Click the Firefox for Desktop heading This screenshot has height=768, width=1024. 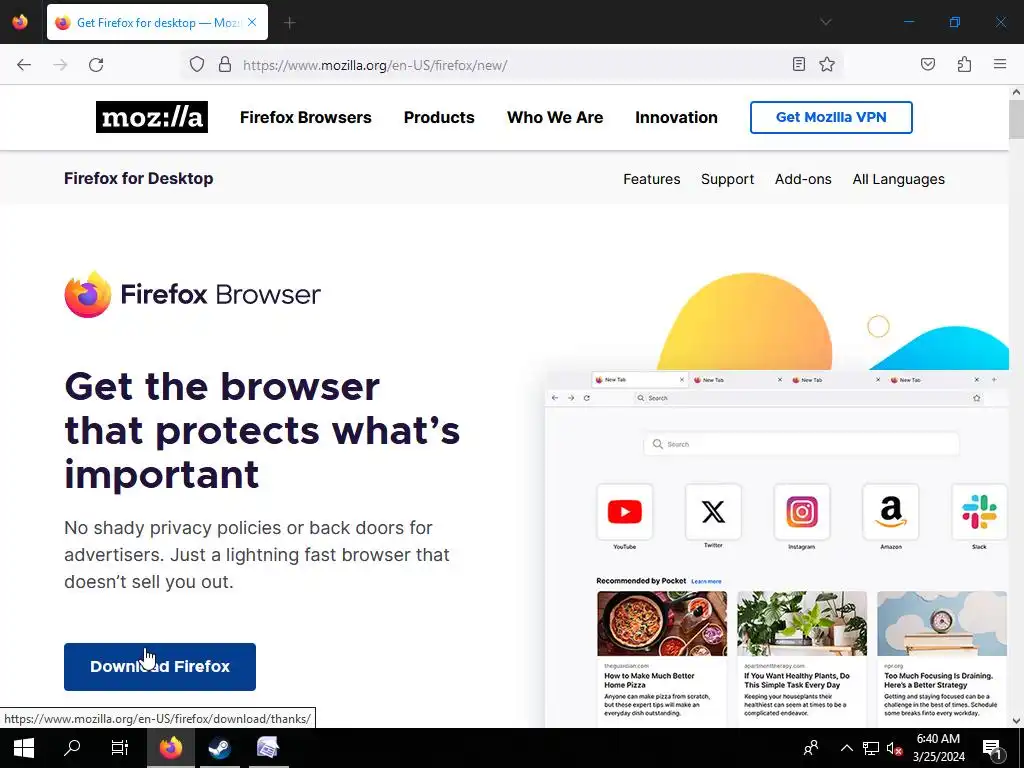click(138, 178)
